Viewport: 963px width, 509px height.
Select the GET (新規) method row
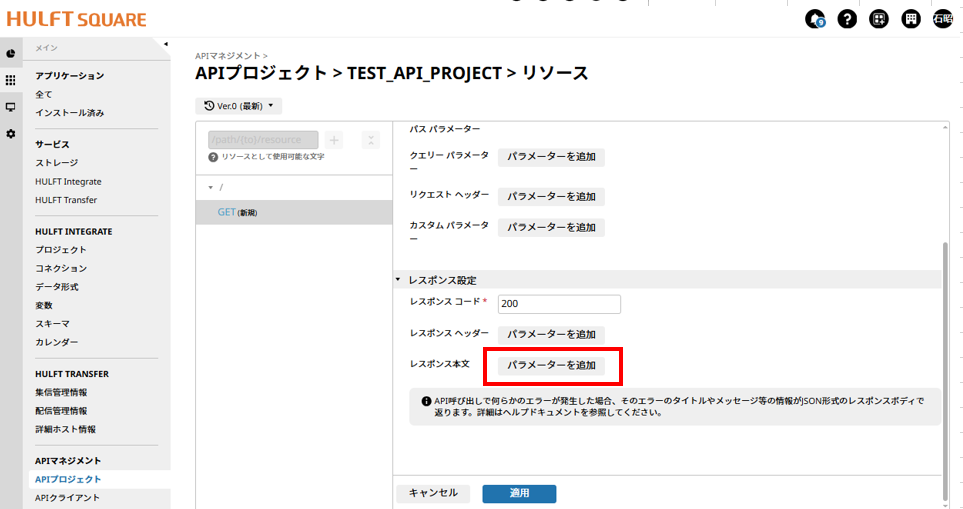click(x=294, y=212)
